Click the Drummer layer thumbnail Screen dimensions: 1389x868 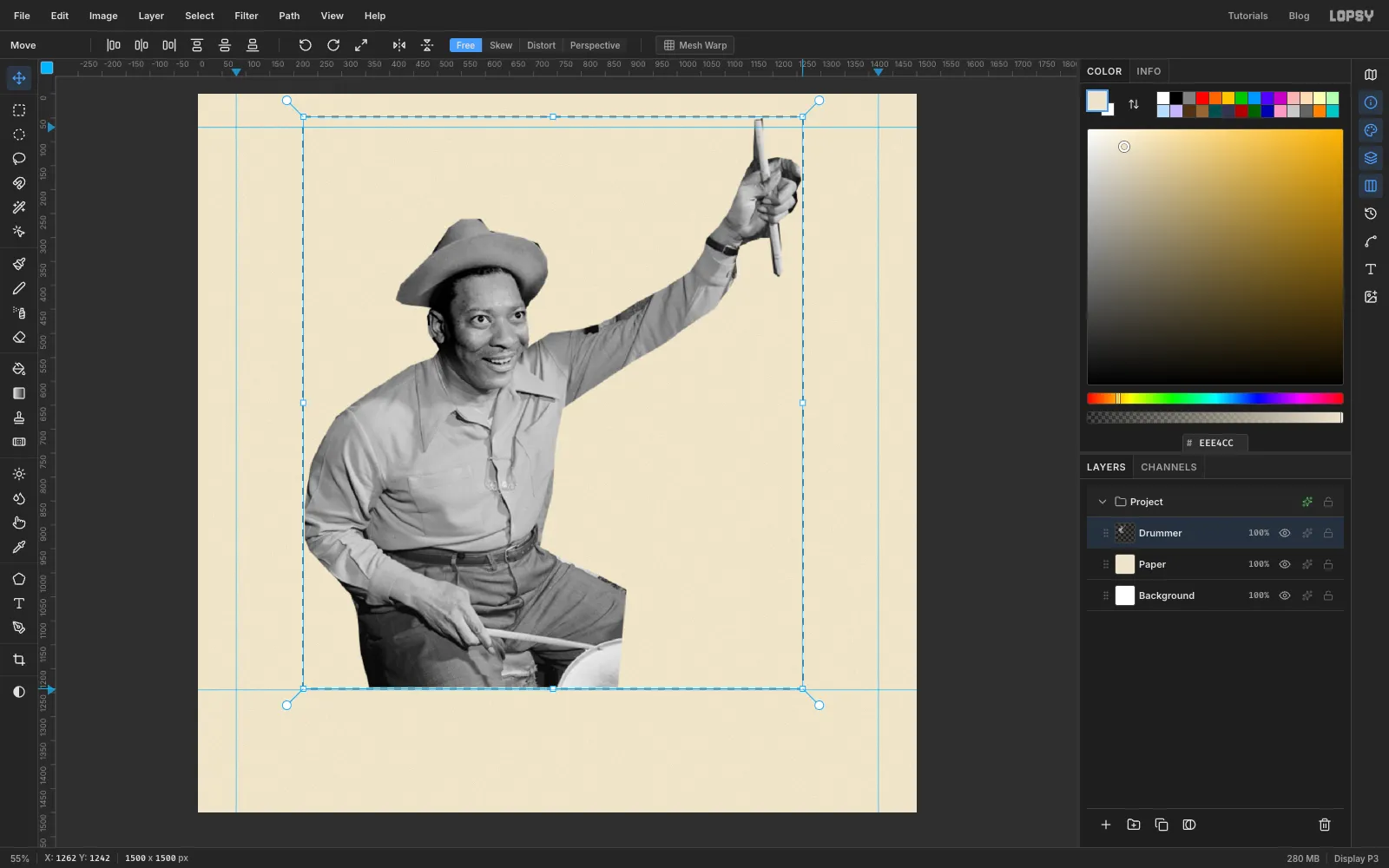(x=1125, y=533)
